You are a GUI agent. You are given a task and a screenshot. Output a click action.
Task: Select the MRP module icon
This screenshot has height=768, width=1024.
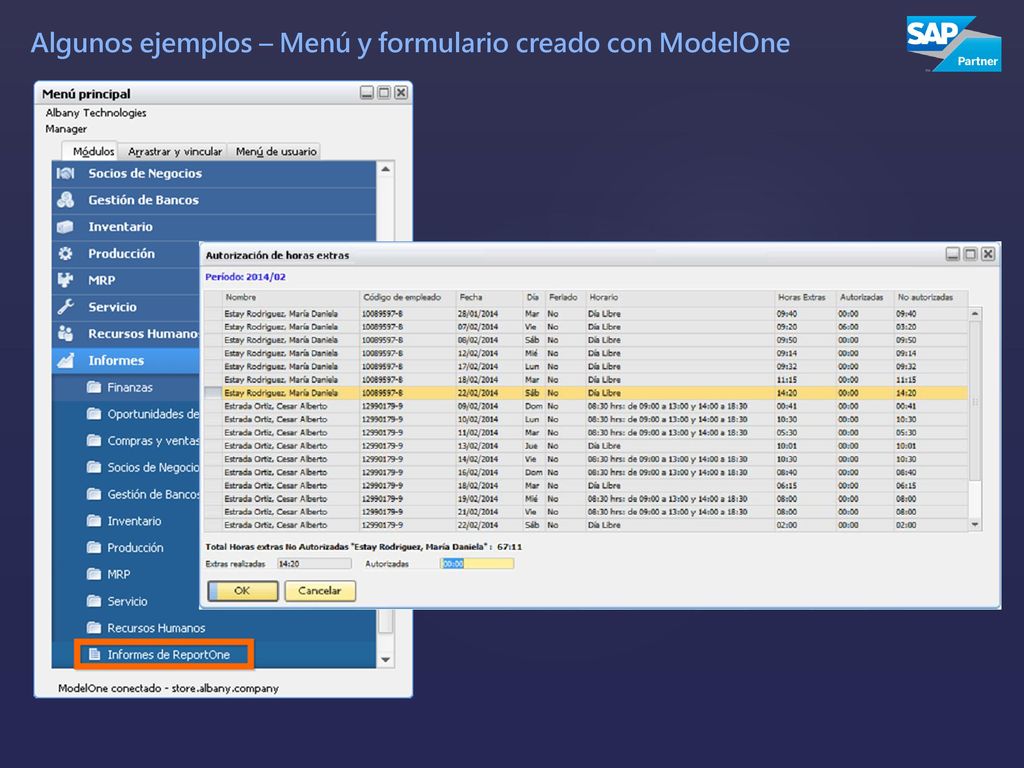tap(65, 280)
